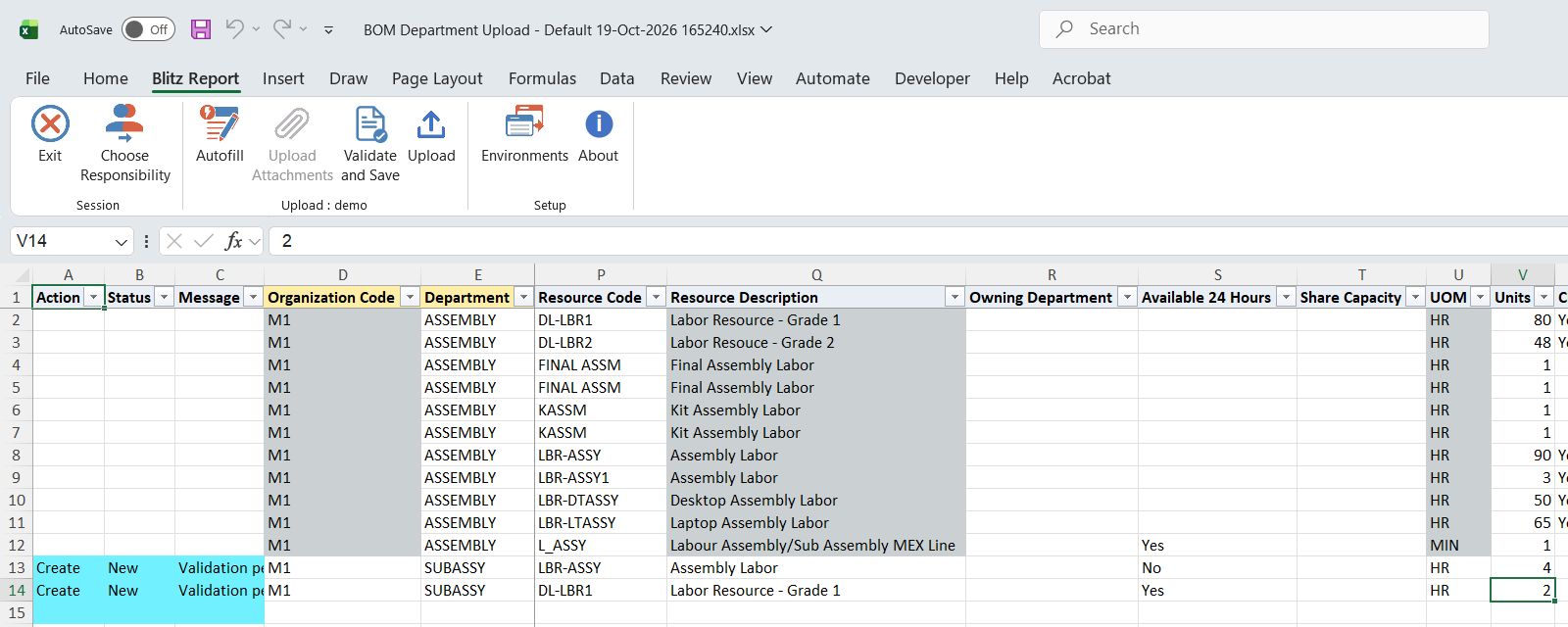Select the column Q header
This screenshot has height=627, width=1568.
[x=816, y=275]
